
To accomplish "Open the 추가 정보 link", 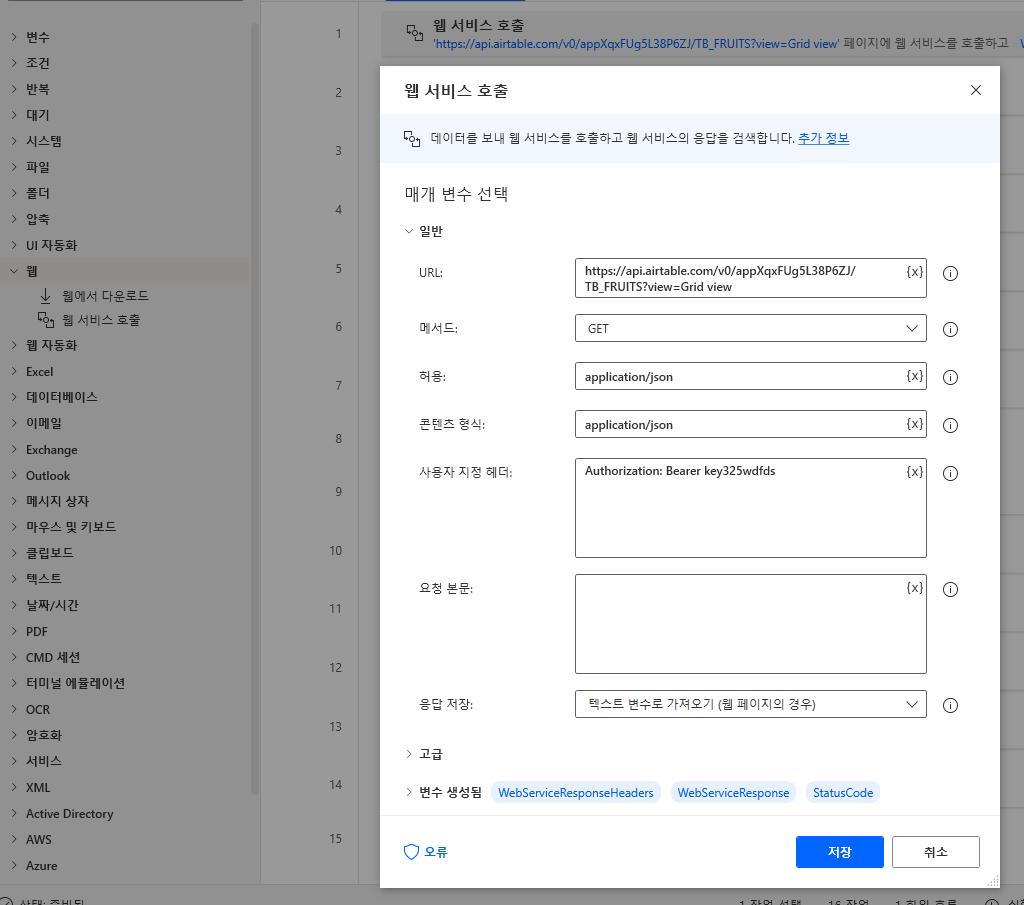I will [x=824, y=138].
